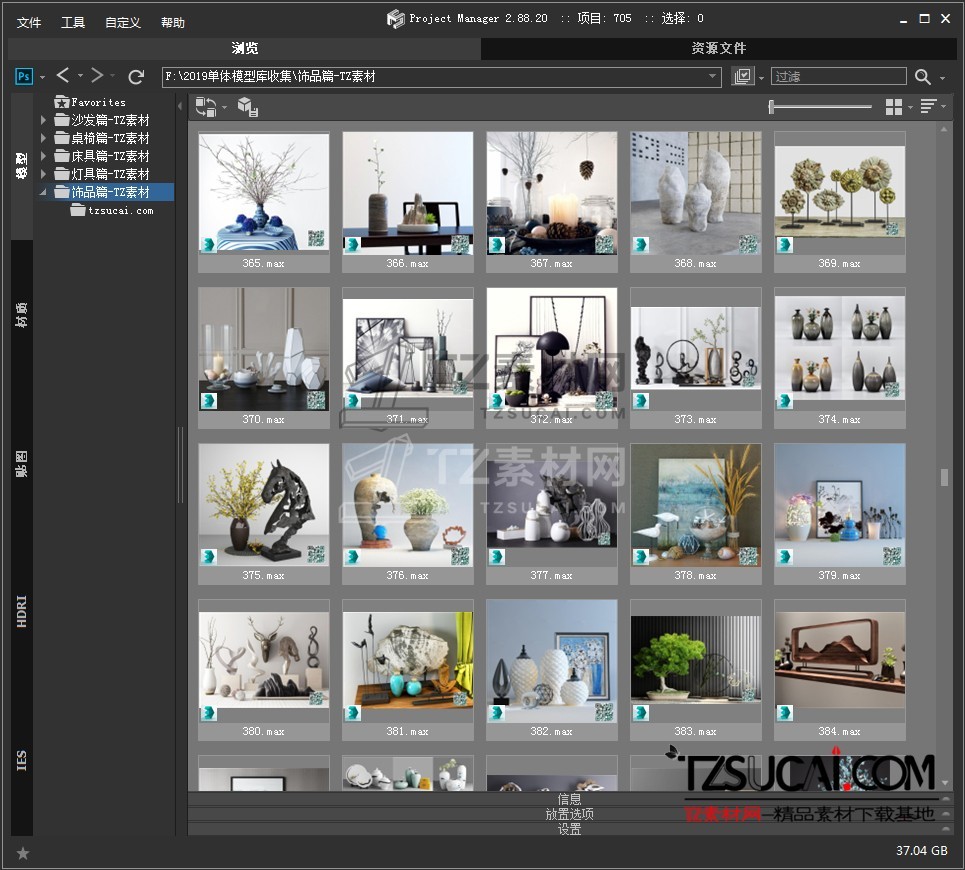
Task: Open the IES vertical side tab
Action: coord(22,760)
